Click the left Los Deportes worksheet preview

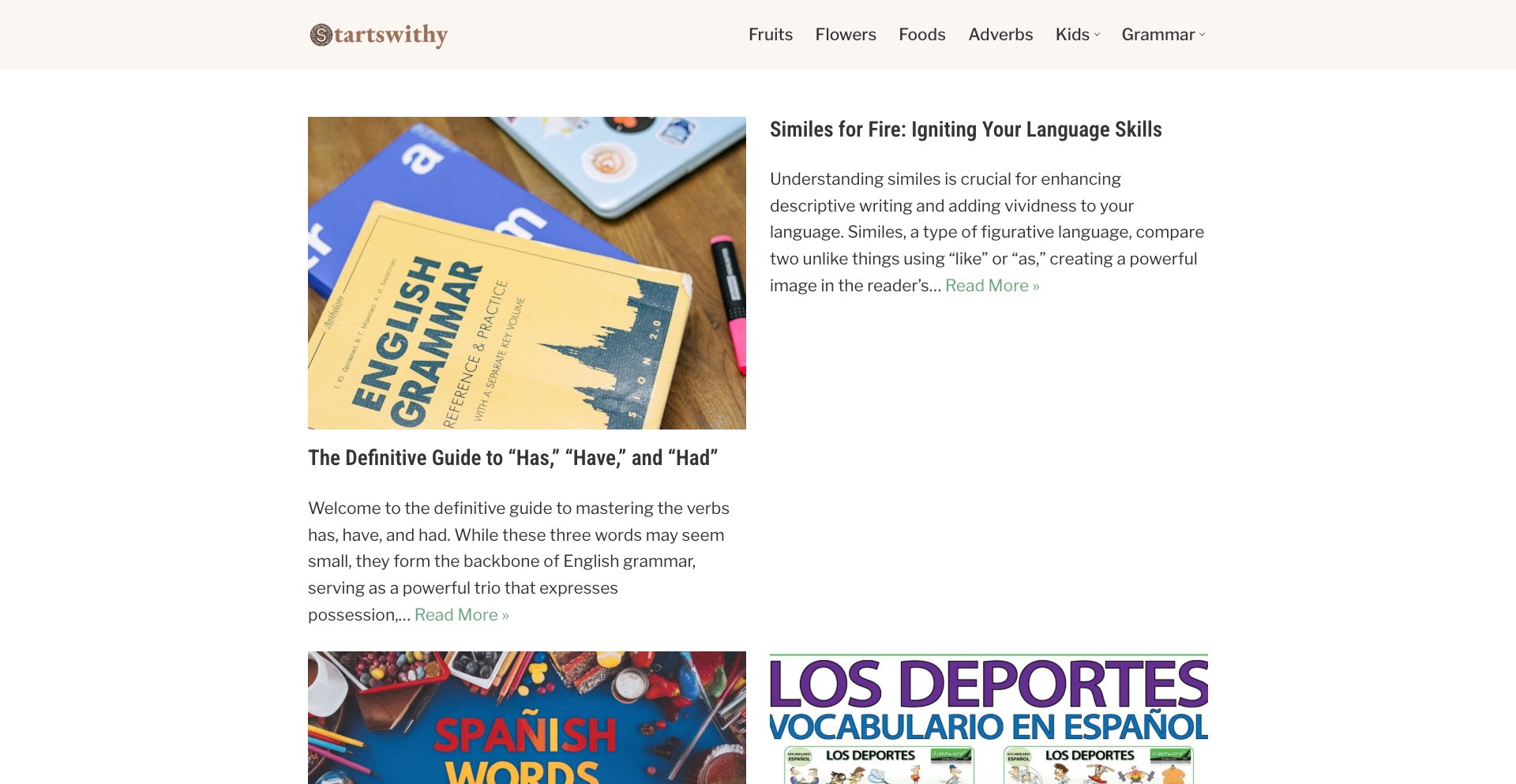coord(879,764)
